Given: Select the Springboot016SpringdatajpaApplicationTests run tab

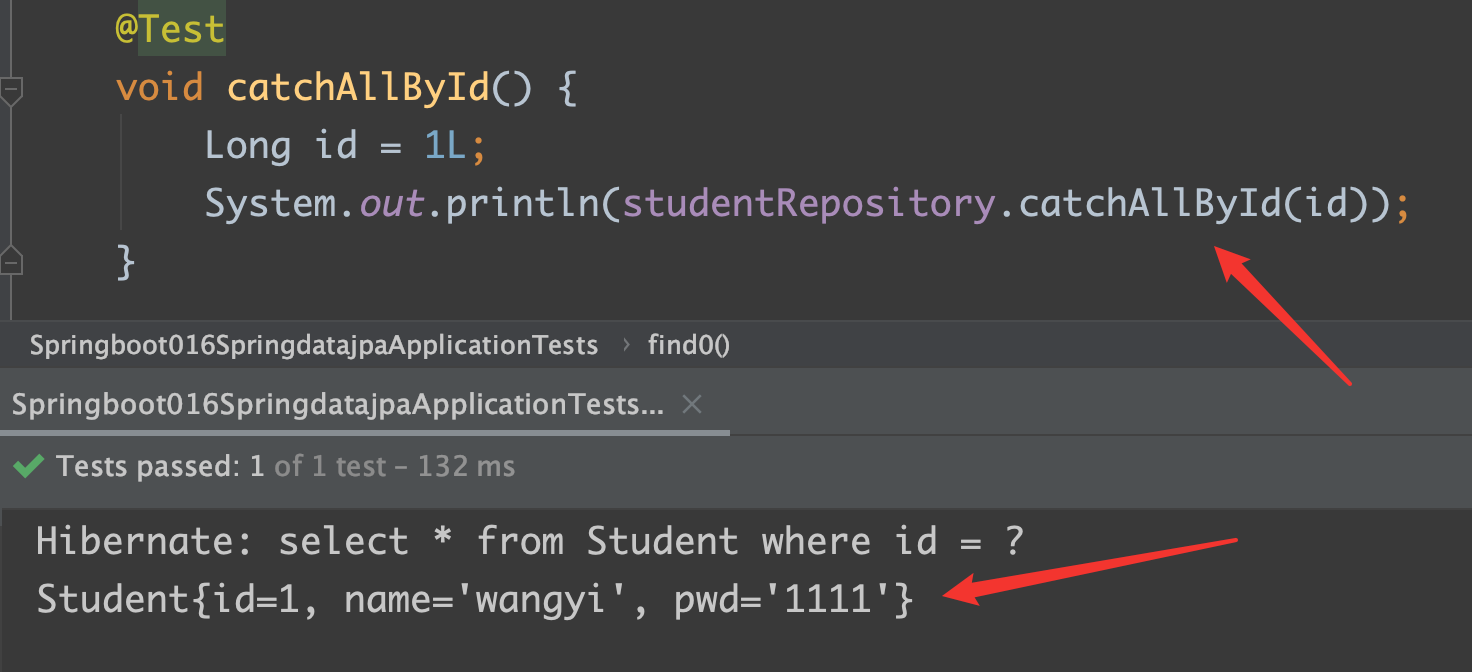Looking at the screenshot, I should click(338, 405).
